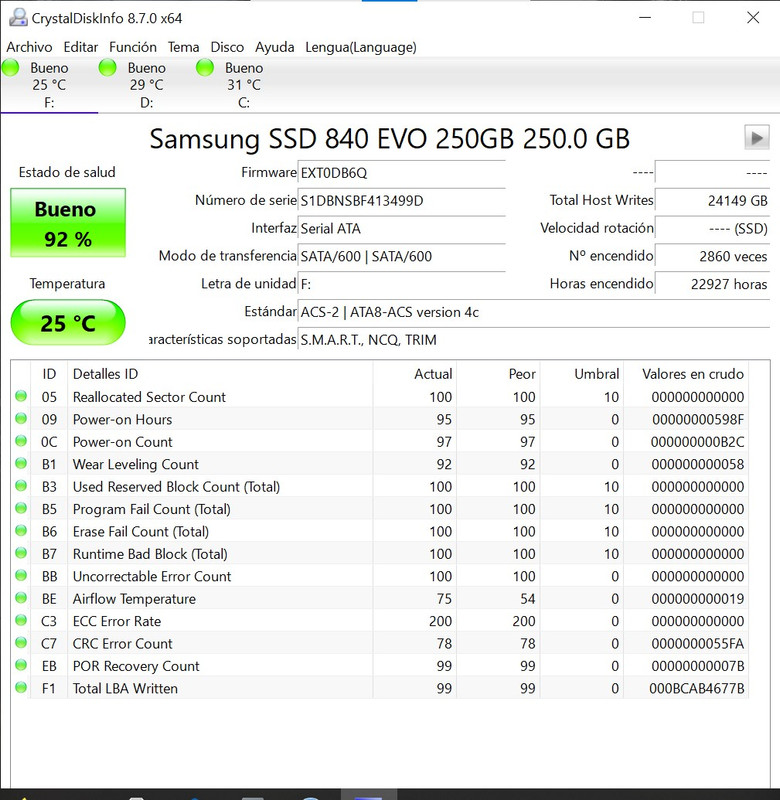Click the Estándar field ACS-2
Viewport: 780px width, 800px height.
tap(534, 312)
